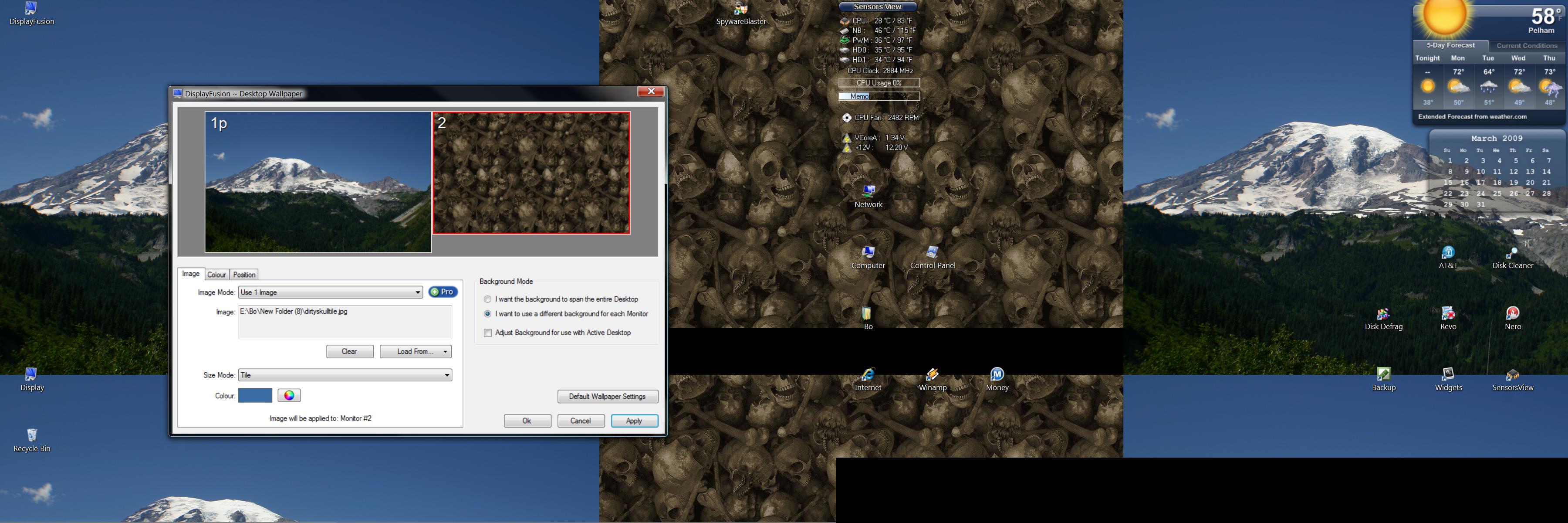Expand the Load From... dropdown button
Image resolution: width=1568 pixels, height=523 pixels.
point(445,352)
